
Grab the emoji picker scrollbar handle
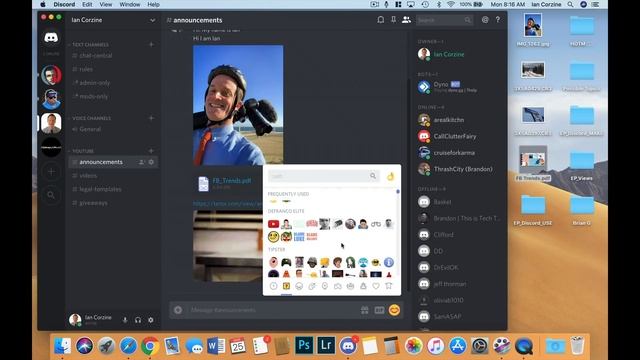pos(398,191)
